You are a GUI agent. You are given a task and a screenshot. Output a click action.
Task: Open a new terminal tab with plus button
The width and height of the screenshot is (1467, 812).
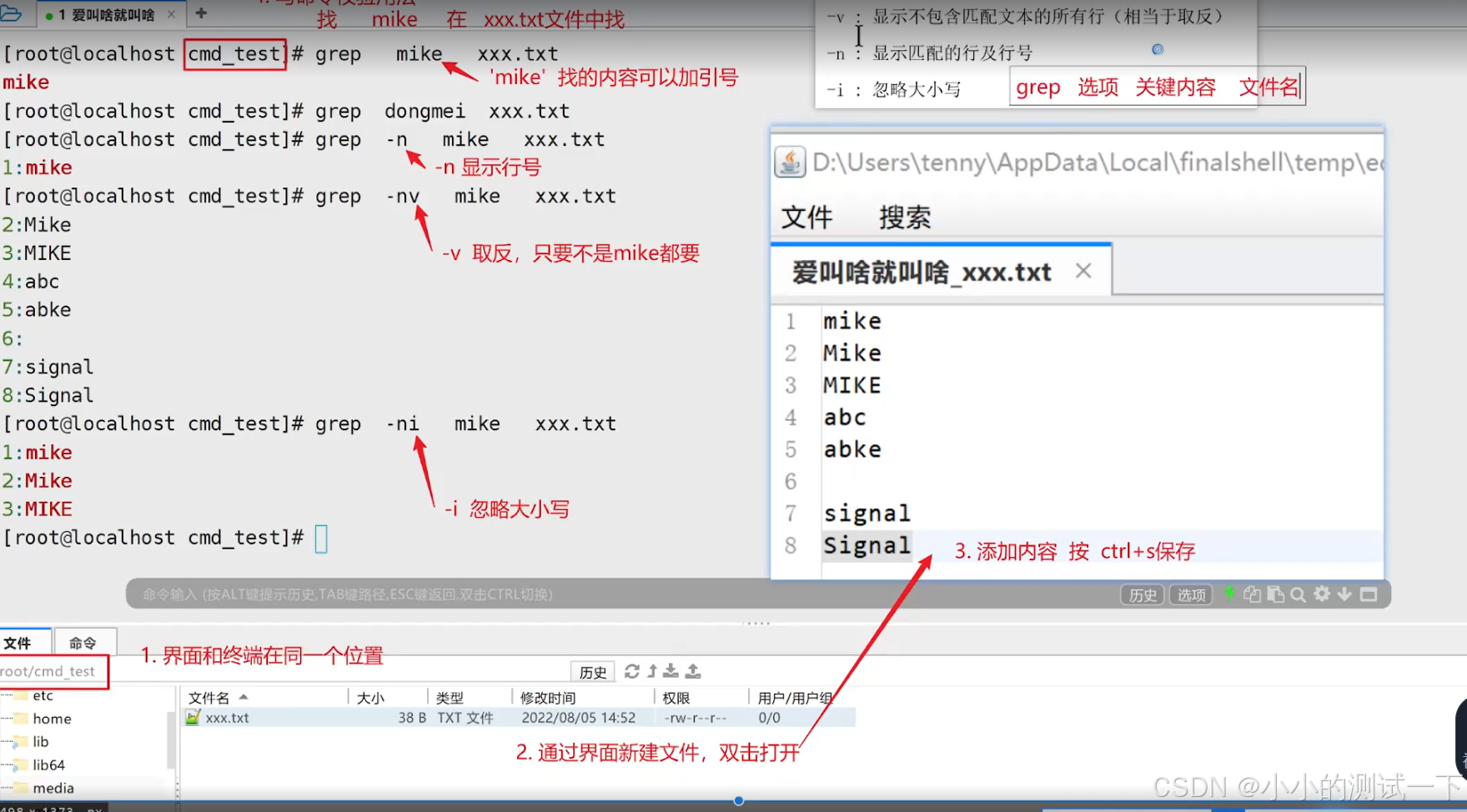[x=199, y=13]
